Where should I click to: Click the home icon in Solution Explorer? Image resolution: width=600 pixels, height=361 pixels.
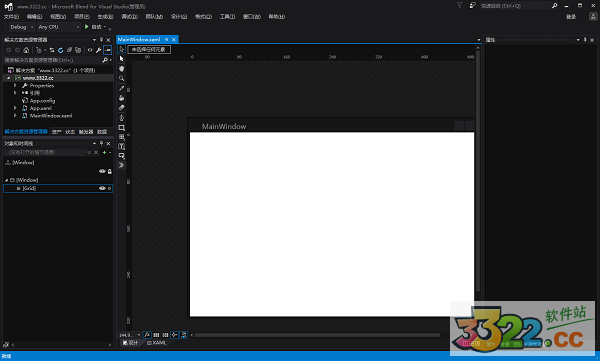26,50
